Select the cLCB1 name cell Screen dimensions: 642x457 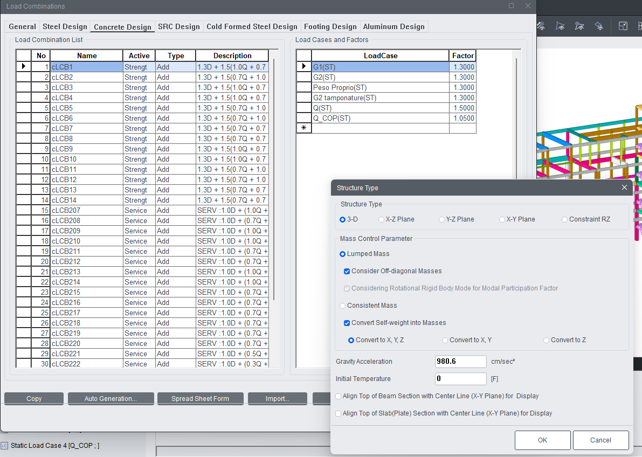86,67
